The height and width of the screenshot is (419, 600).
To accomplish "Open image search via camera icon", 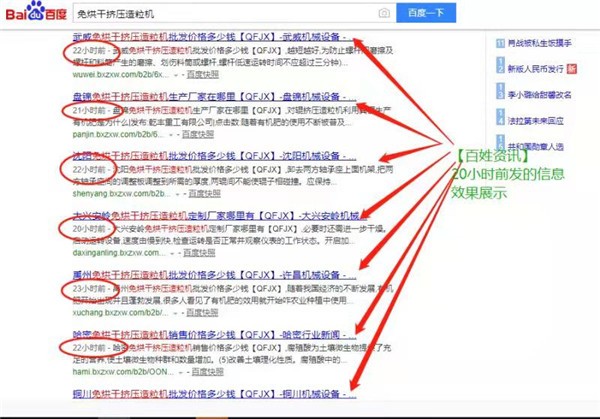I will tap(384, 13).
